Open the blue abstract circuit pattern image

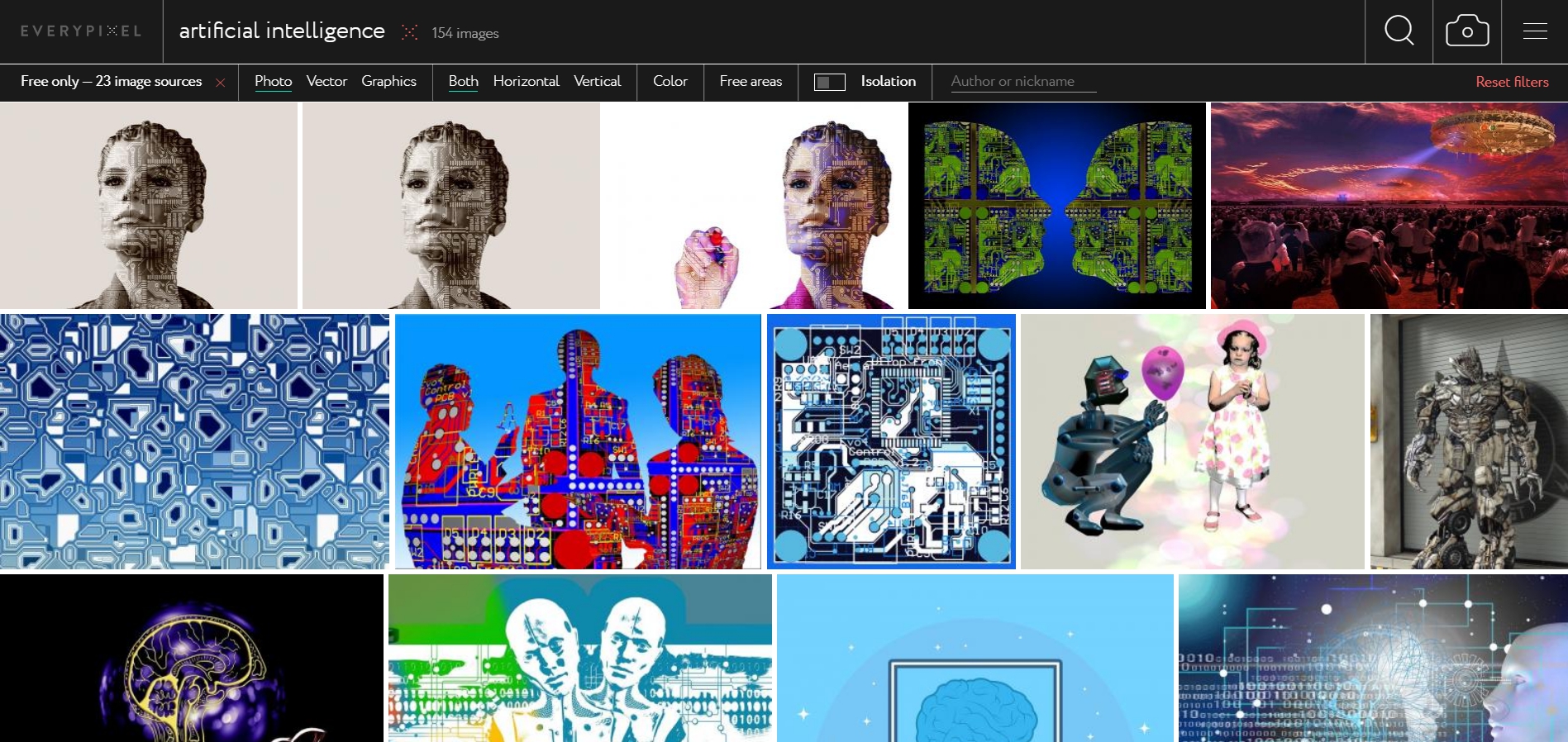coord(194,441)
